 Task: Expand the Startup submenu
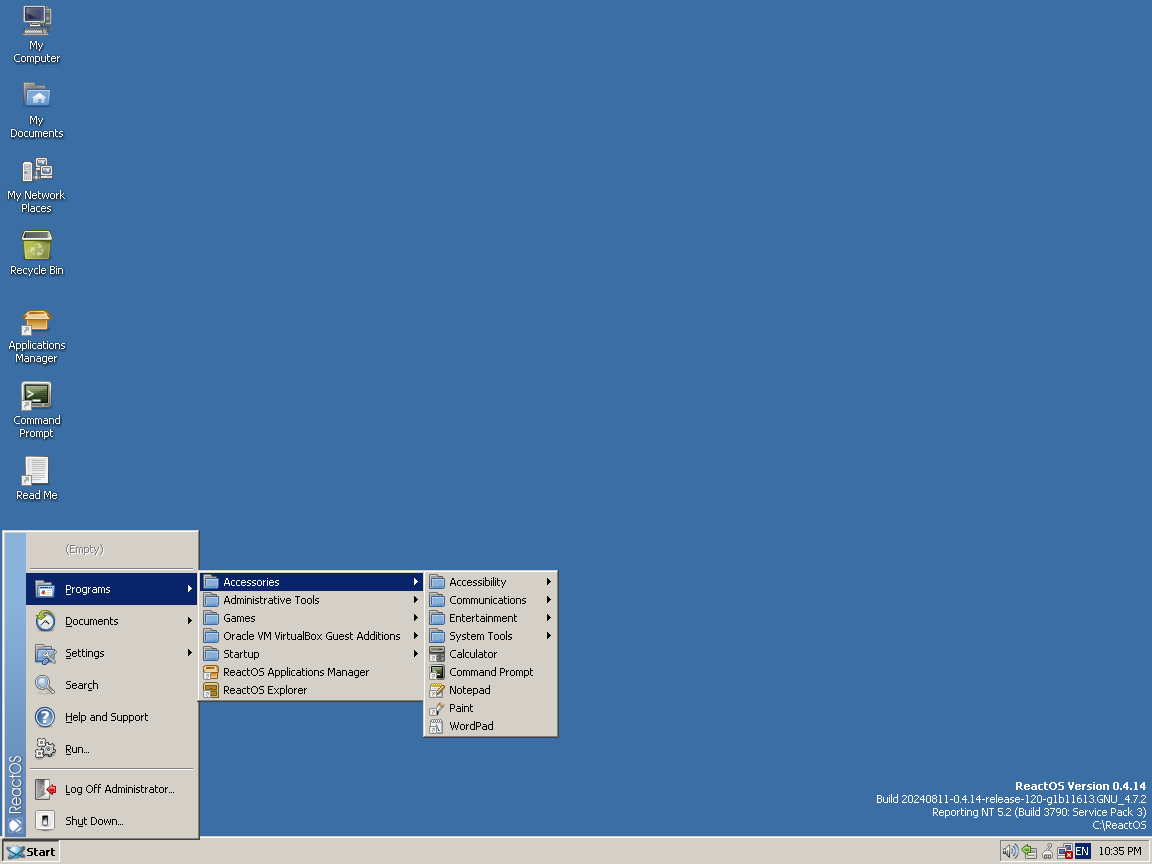click(x=312, y=654)
